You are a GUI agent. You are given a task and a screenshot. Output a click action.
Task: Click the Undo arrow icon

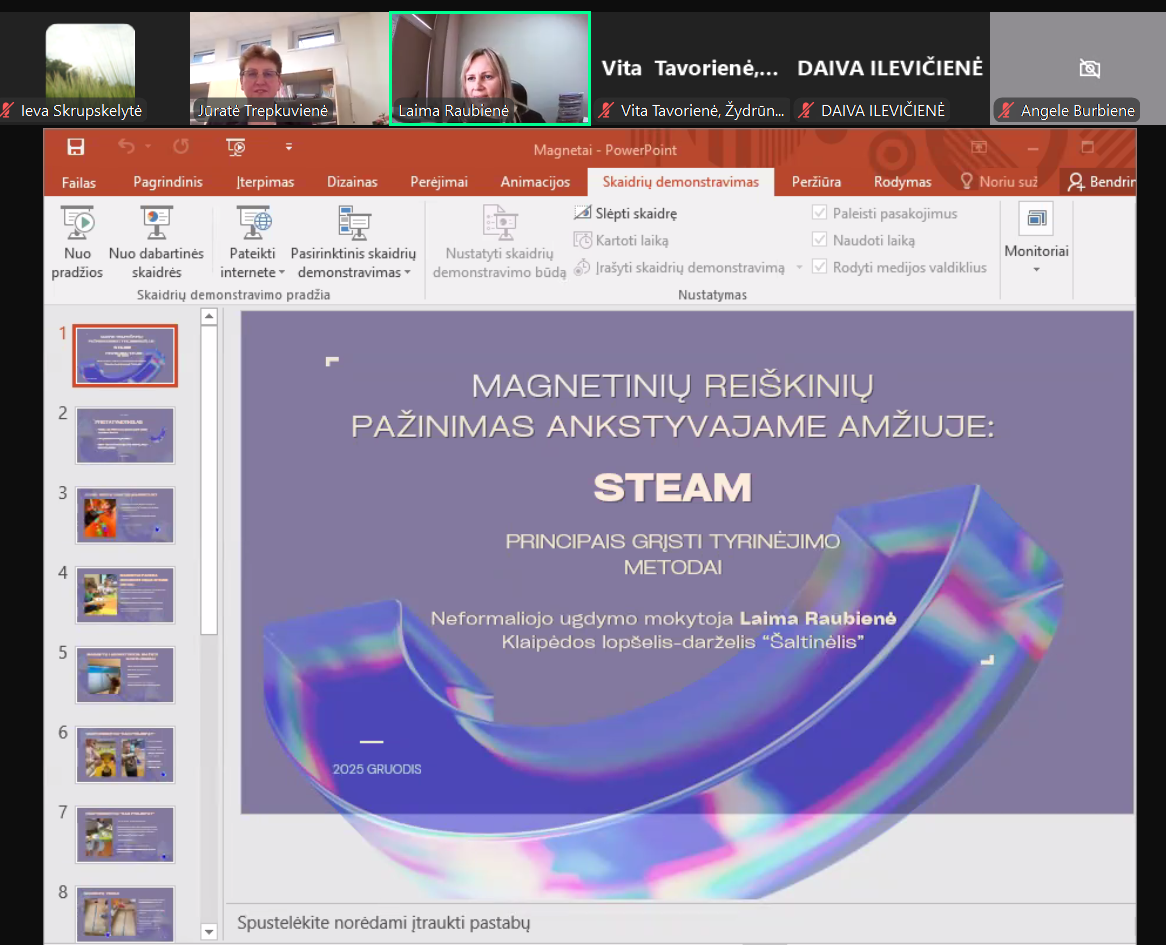pyautogui.click(x=126, y=148)
